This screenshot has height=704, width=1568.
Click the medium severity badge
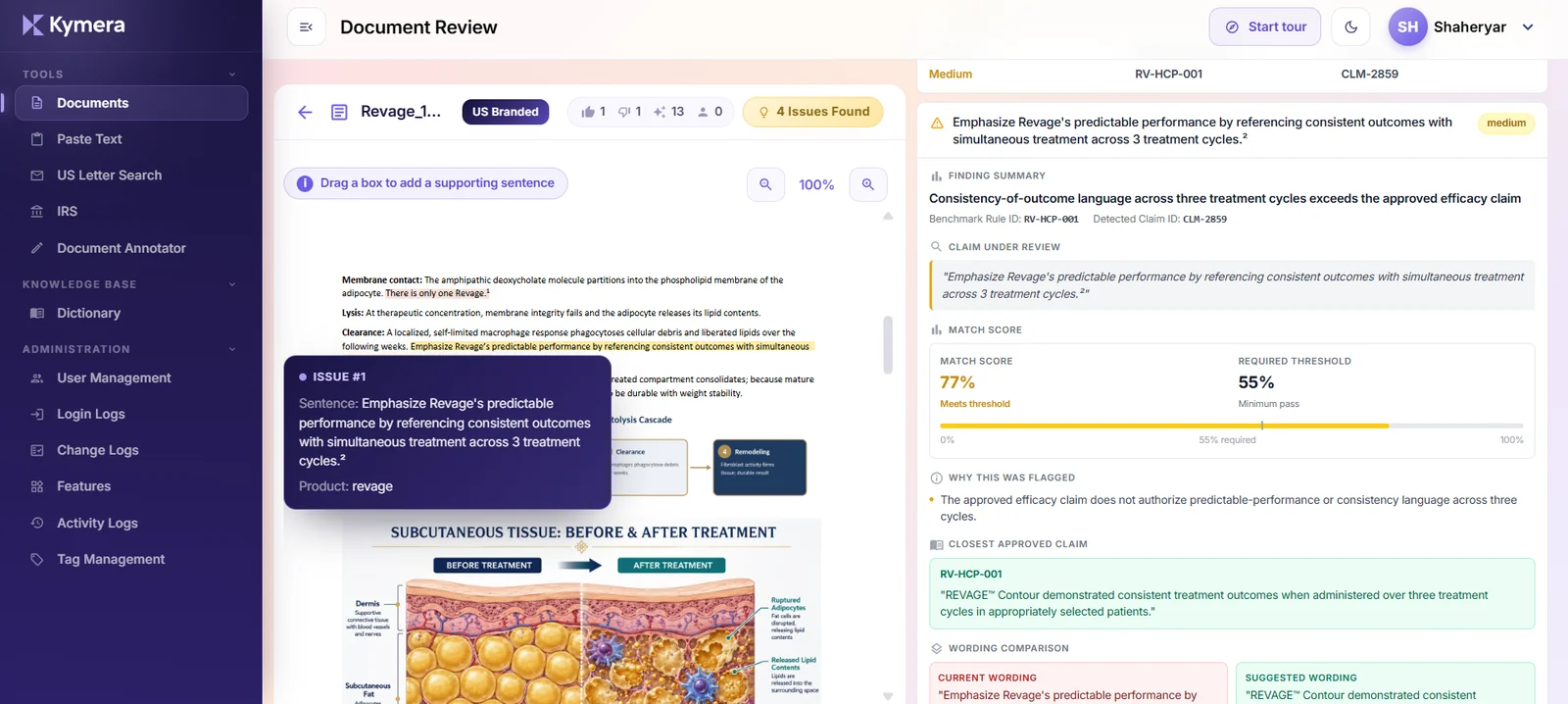coord(1506,124)
